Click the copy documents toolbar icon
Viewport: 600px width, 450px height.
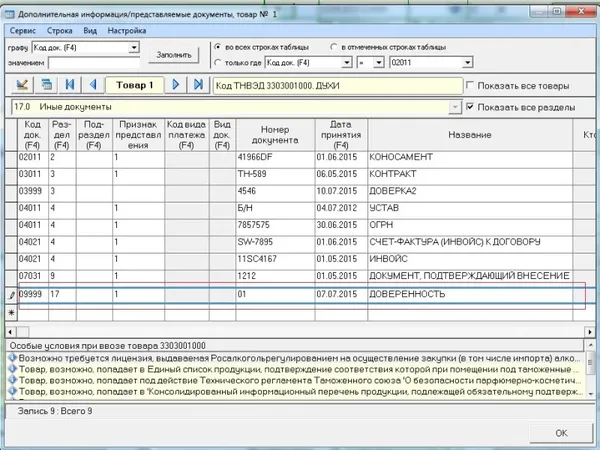46,85
